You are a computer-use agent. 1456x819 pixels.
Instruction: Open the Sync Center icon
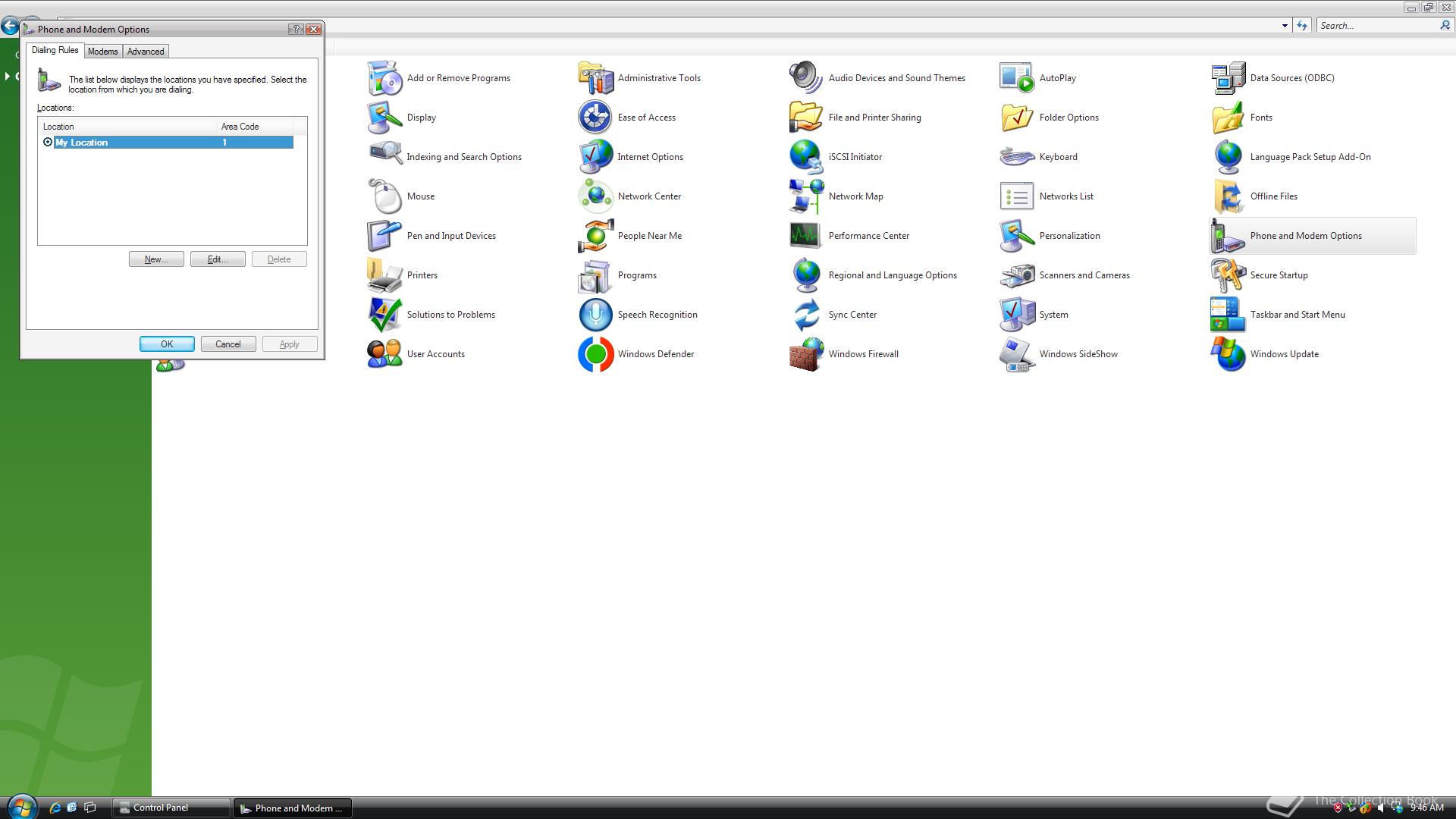[x=805, y=315]
